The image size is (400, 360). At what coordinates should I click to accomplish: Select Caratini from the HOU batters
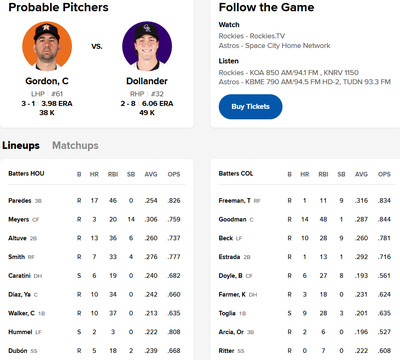(19, 276)
